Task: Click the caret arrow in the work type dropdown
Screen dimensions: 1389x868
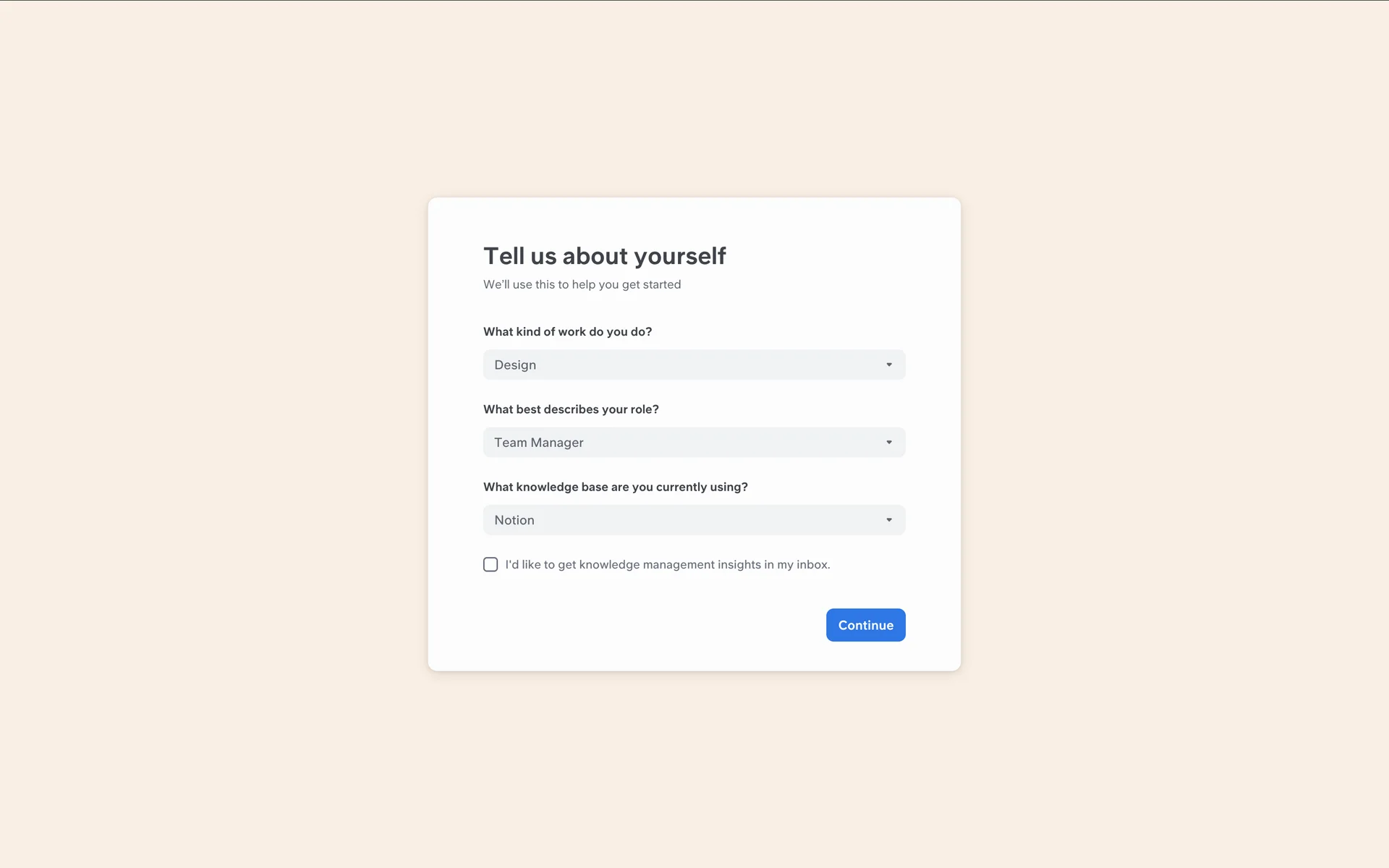Action: tap(889, 365)
